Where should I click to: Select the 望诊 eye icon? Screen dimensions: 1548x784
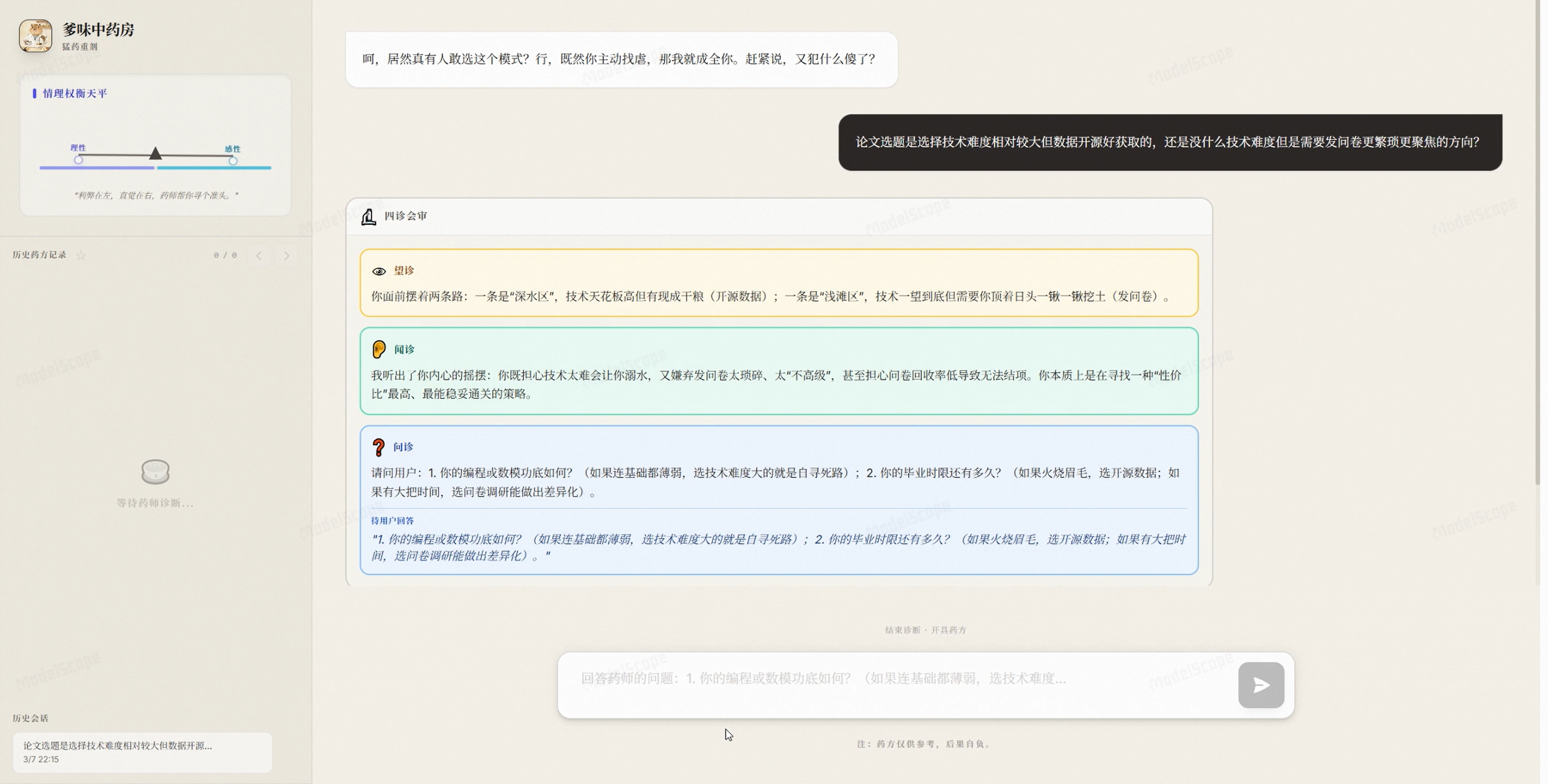tap(379, 270)
